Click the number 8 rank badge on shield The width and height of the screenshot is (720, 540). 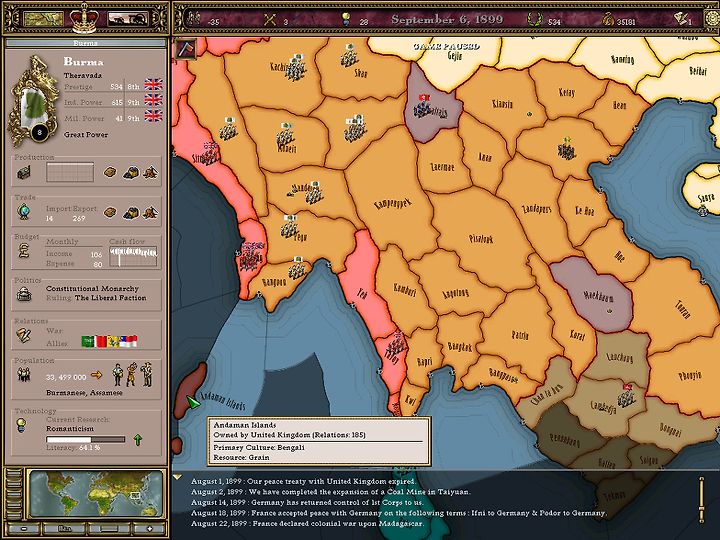click(x=39, y=133)
